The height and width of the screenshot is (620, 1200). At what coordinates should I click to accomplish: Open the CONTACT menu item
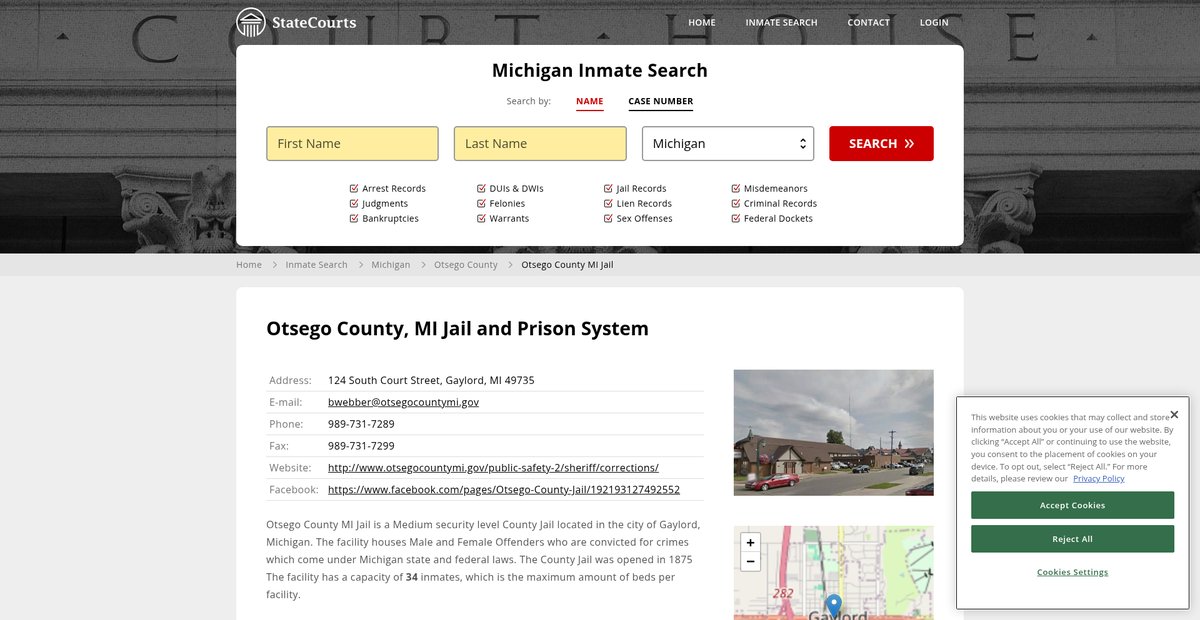pyautogui.click(x=868, y=22)
